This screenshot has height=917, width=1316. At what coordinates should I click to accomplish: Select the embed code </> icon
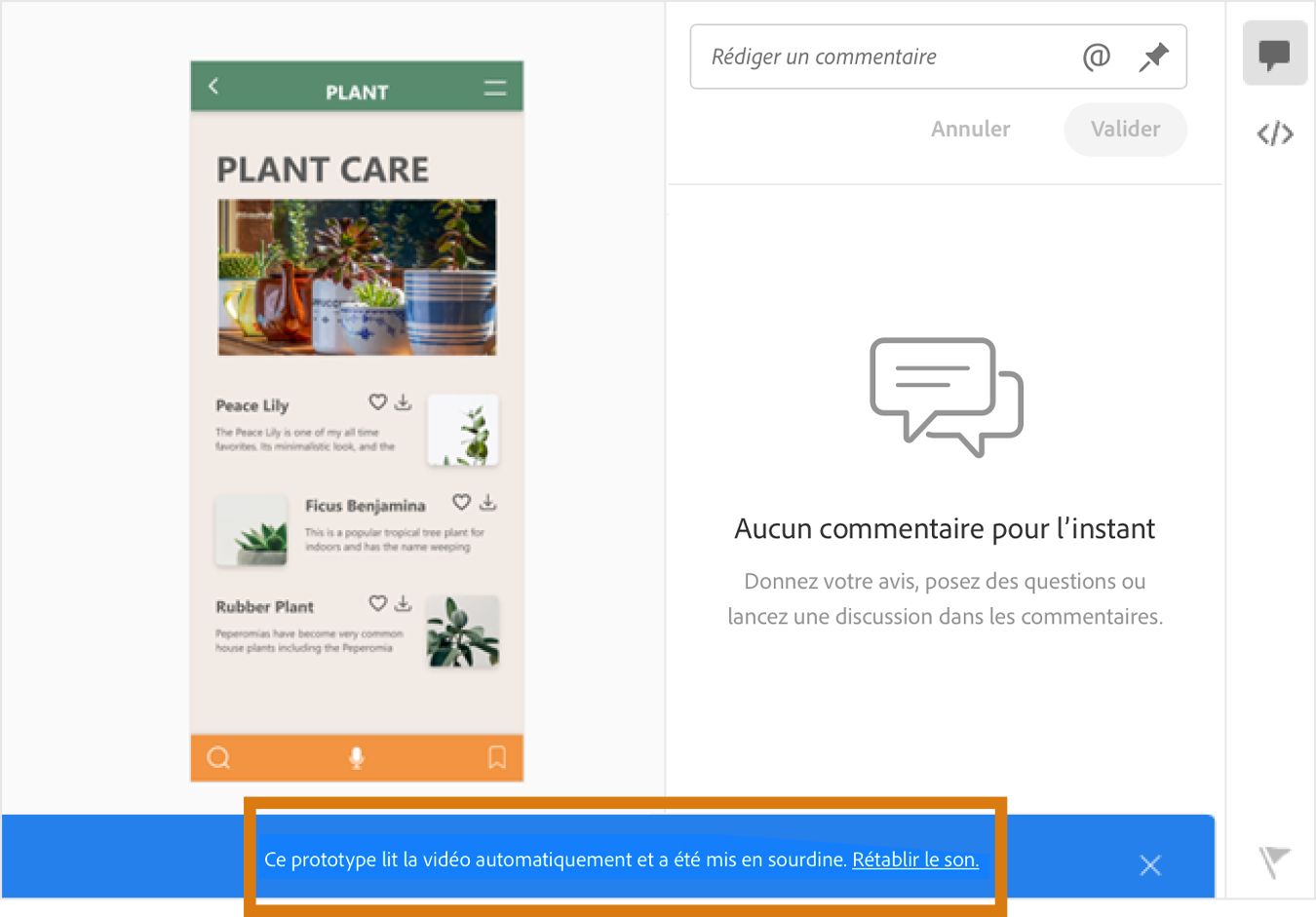[1275, 134]
